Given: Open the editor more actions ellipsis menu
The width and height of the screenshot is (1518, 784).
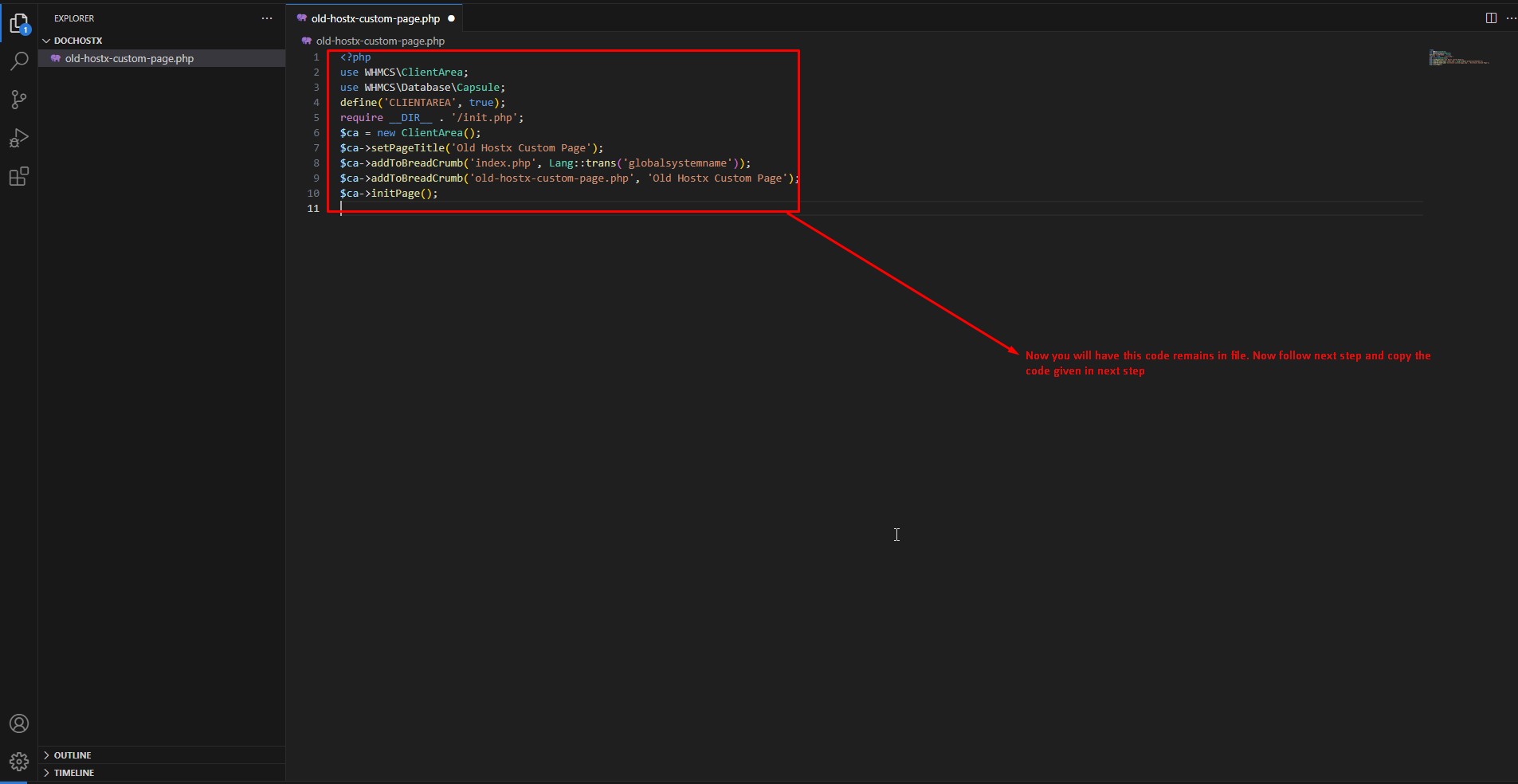Looking at the screenshot, I should 1511,18.
